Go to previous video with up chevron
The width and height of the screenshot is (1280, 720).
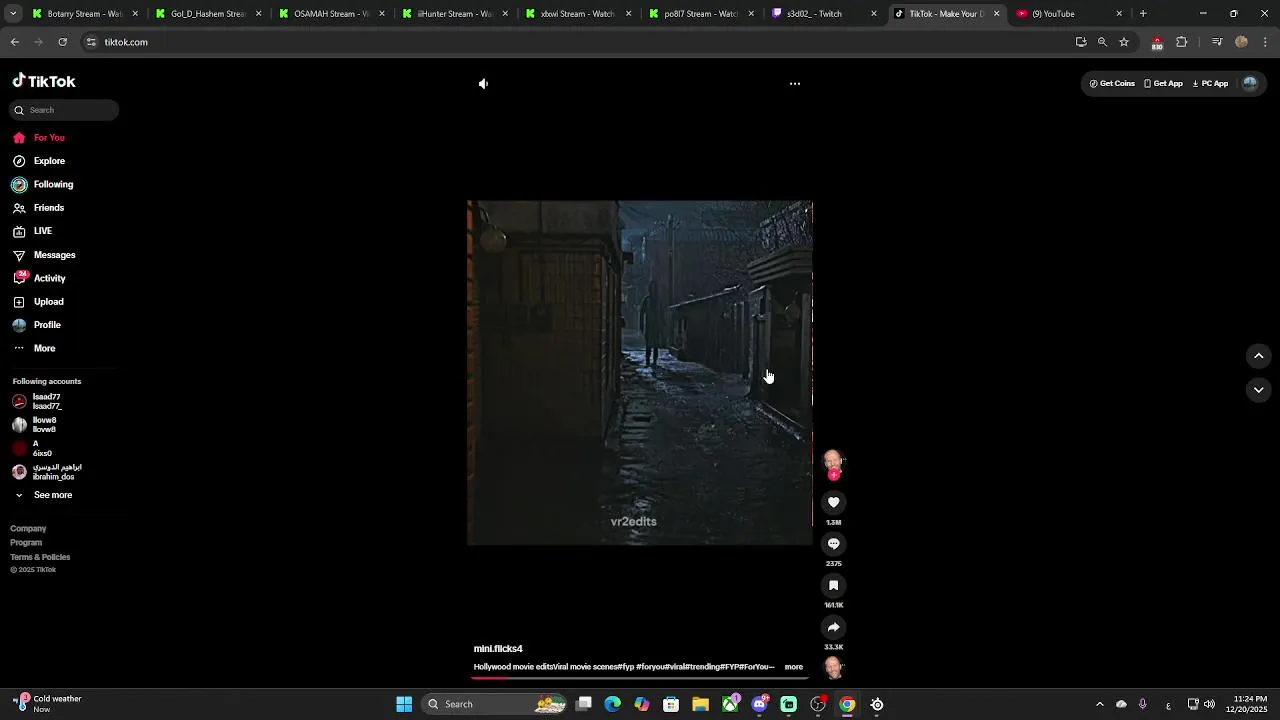1259,356
